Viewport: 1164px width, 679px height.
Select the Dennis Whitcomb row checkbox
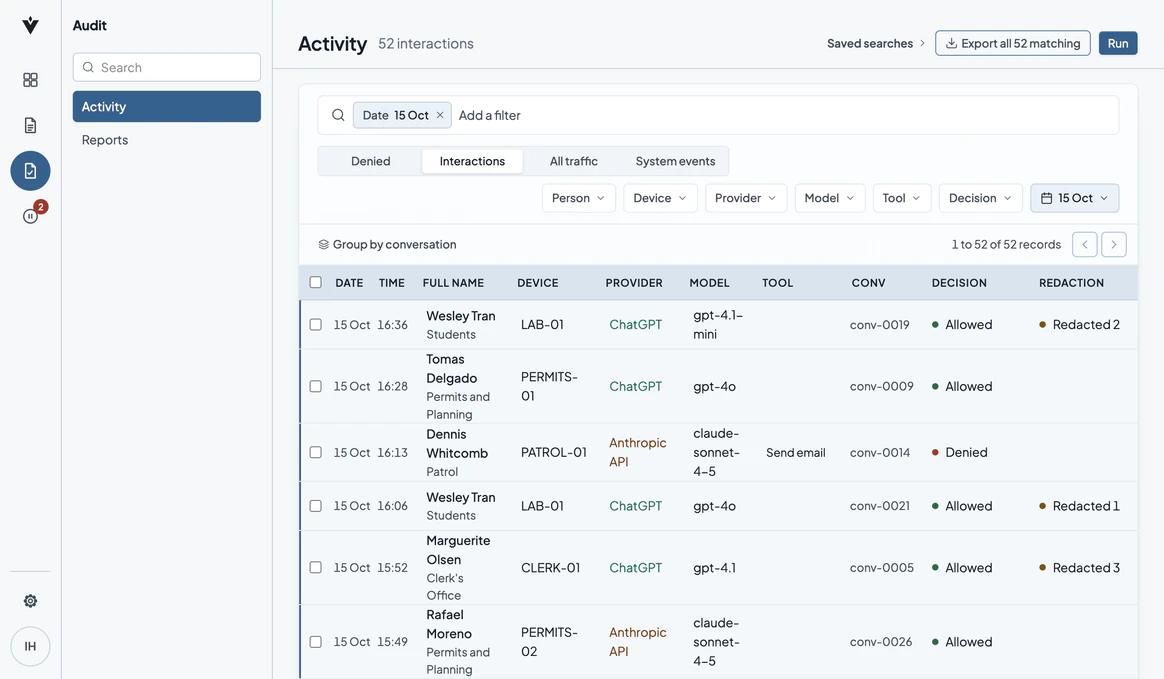coord(315,453)
